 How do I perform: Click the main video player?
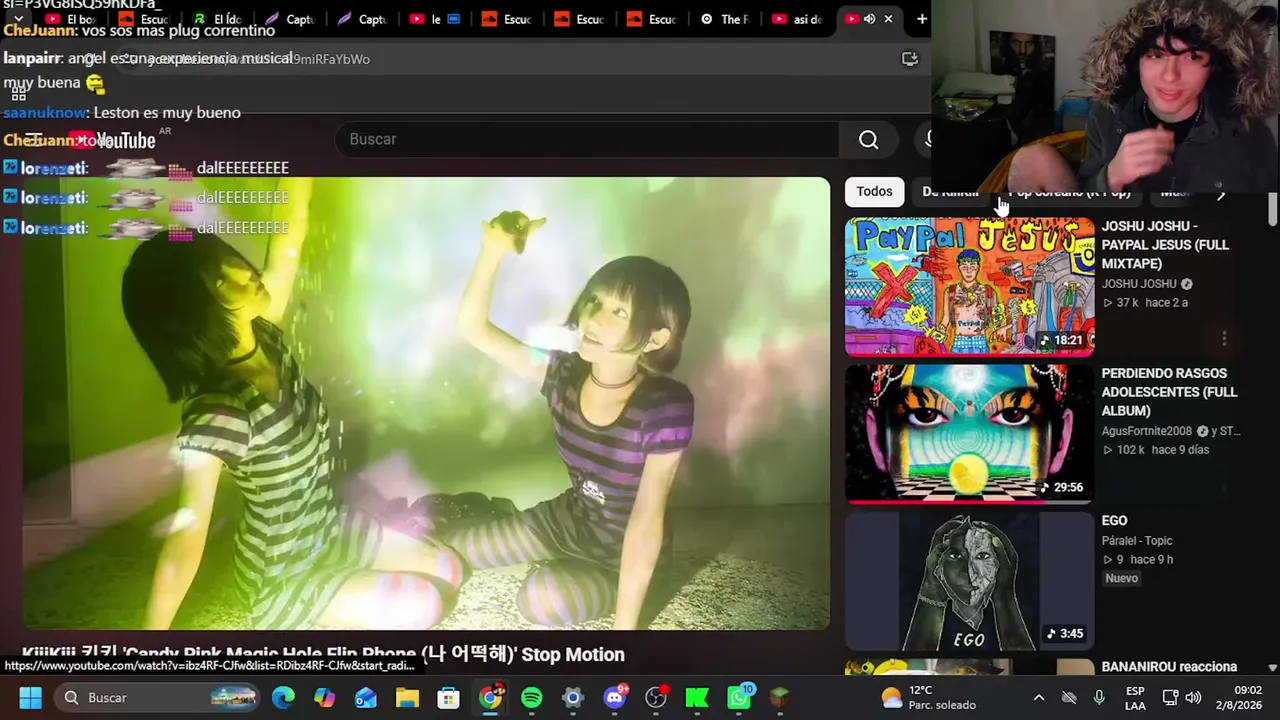click(x=426, y=404)
